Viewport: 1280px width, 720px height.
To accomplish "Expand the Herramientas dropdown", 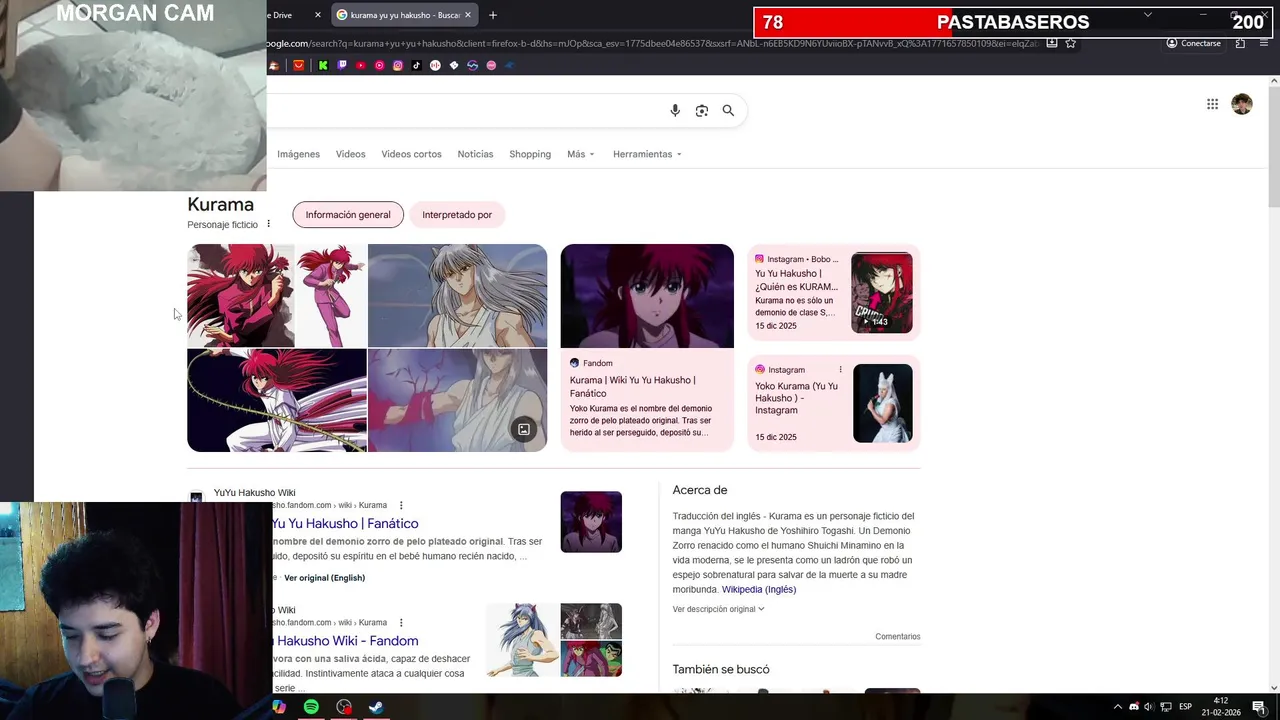I will pos(647,154).
